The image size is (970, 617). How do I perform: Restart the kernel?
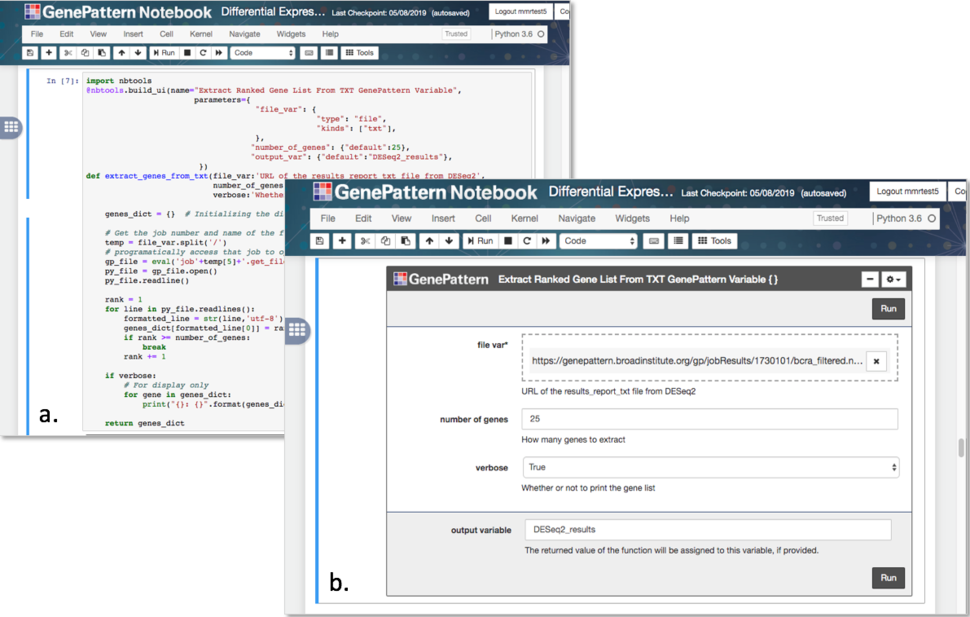point(525,240)
